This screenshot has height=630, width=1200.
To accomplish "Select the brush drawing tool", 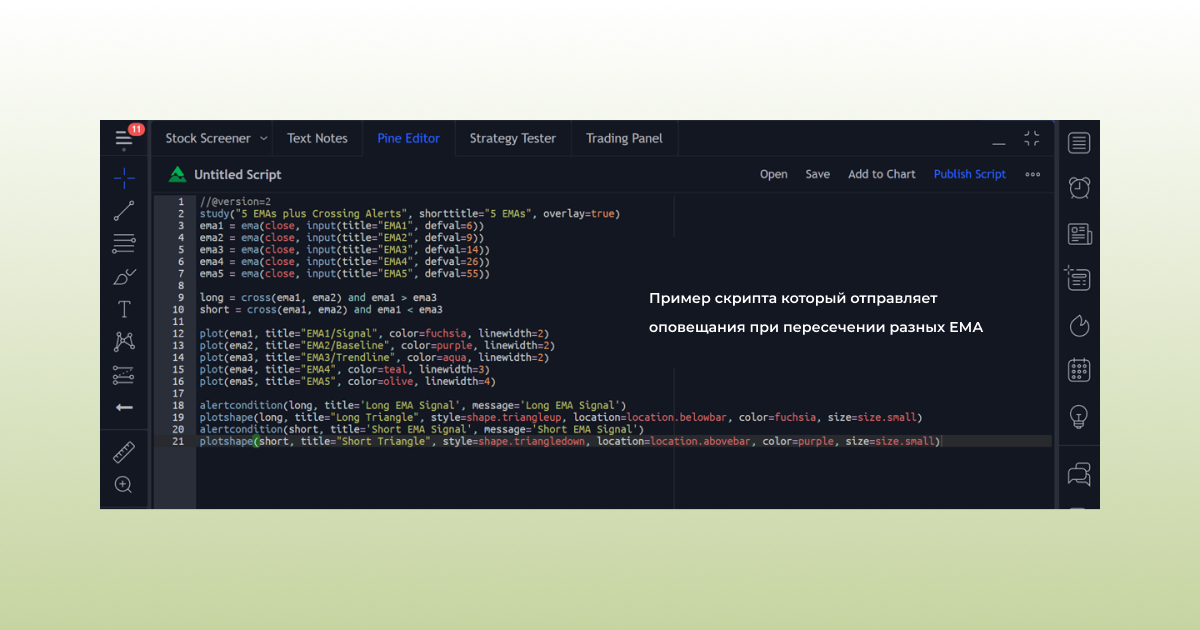I will point(124,275).
